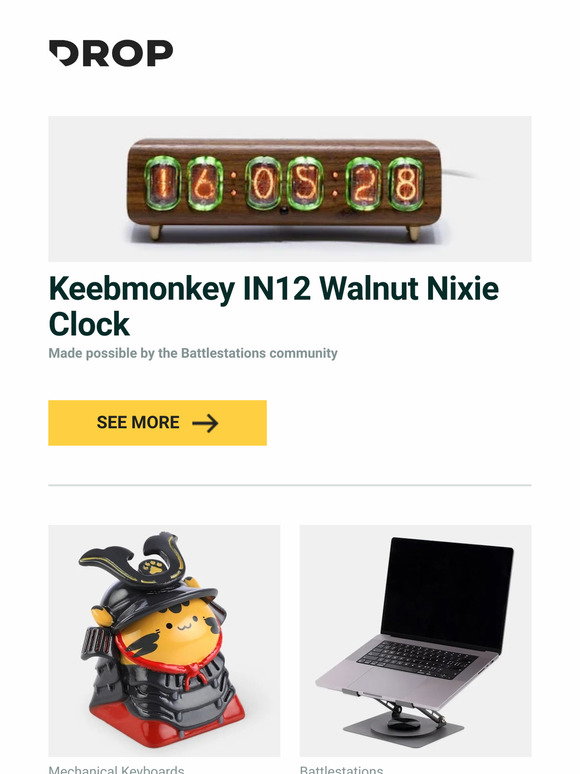580x774 pixels.
Task: Open the SEE MORE yellow button
Action: (157, 423)
